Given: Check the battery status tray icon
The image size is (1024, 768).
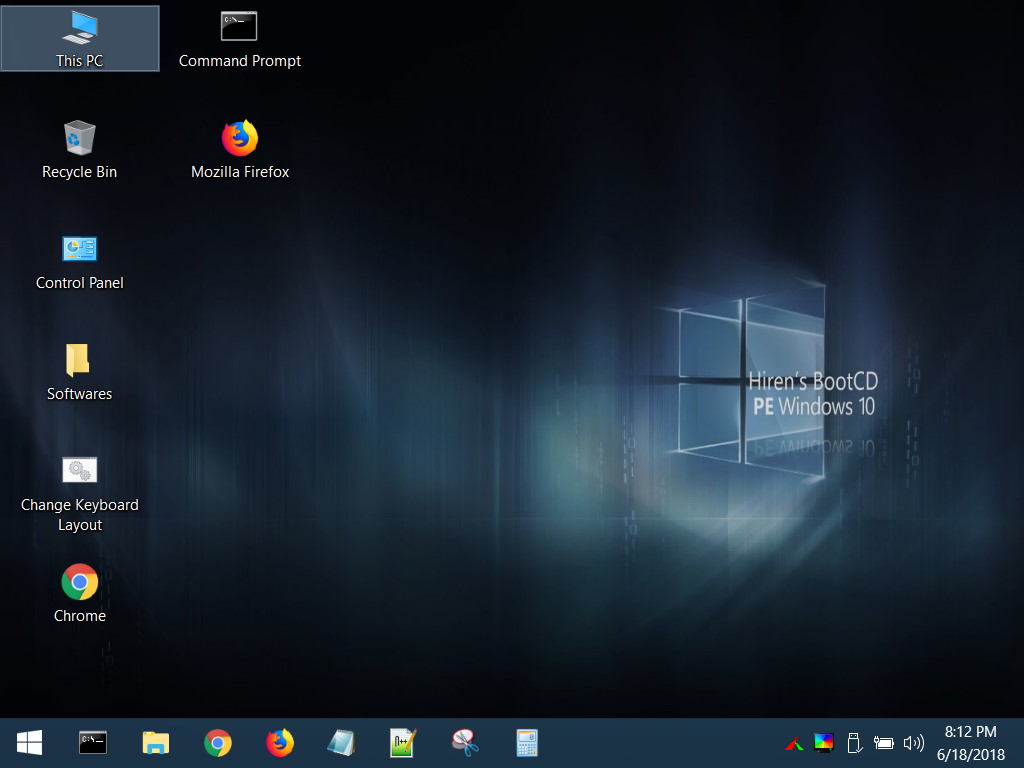Looking at the screenshot, I should [884, 743].
